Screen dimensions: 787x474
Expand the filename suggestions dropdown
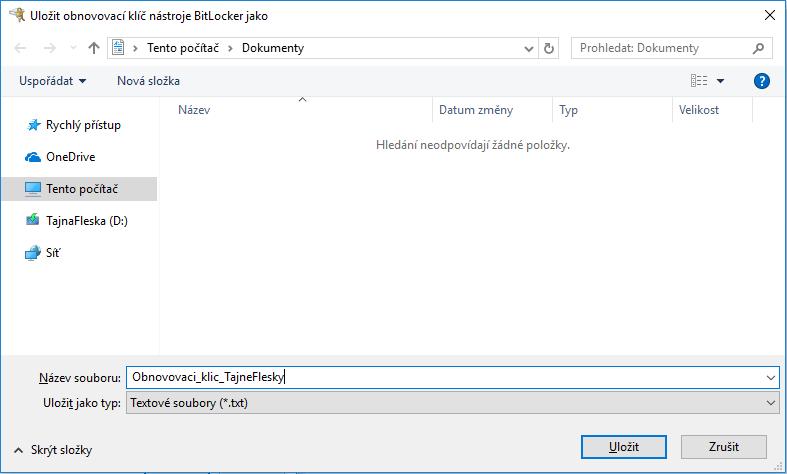pos(771,377)
